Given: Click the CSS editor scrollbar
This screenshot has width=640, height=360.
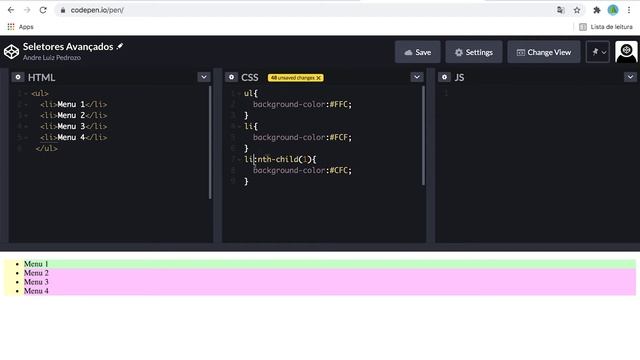Looking at the screenshot, I should (423, 136).
